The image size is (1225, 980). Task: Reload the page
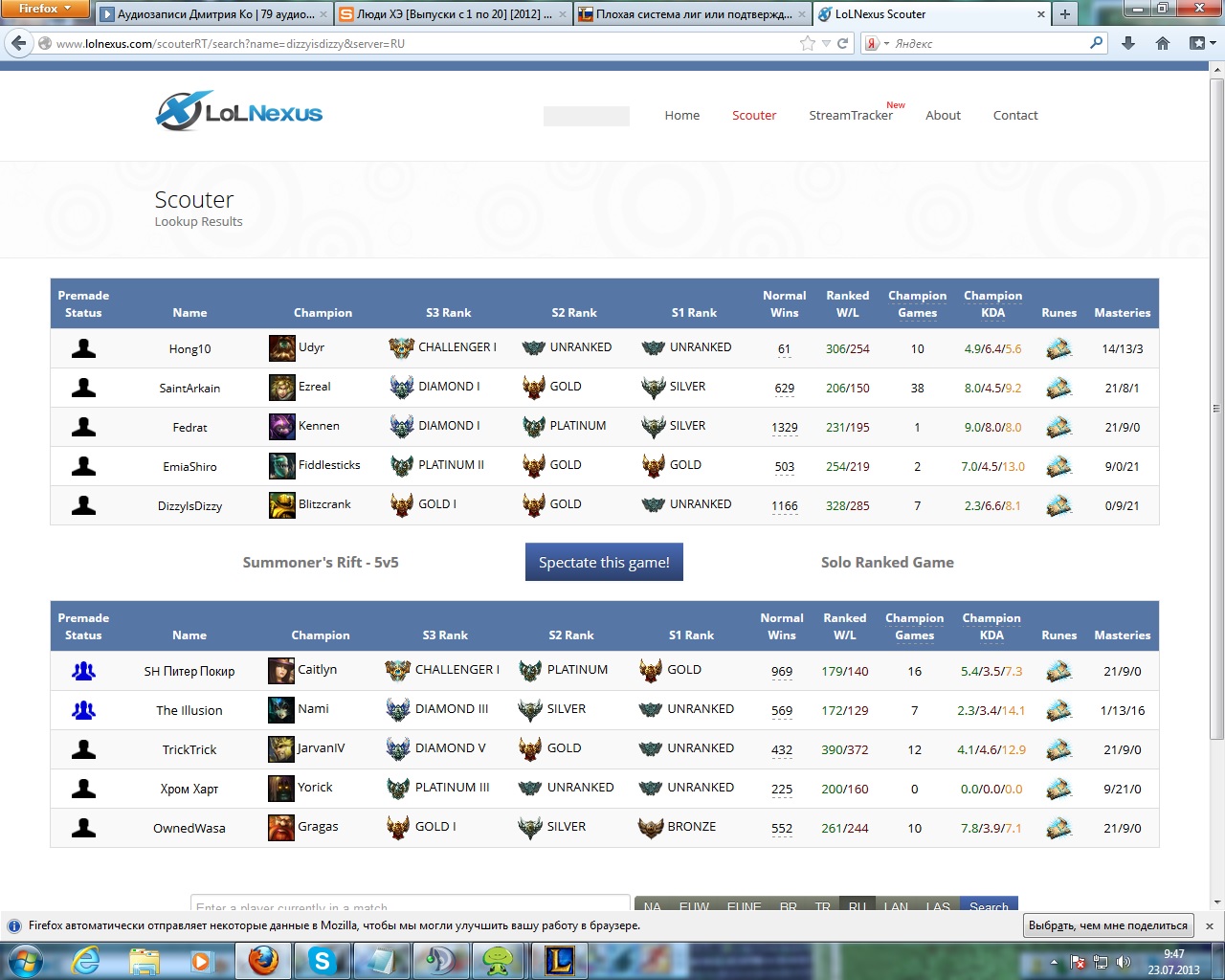click(x=843, y=43)
